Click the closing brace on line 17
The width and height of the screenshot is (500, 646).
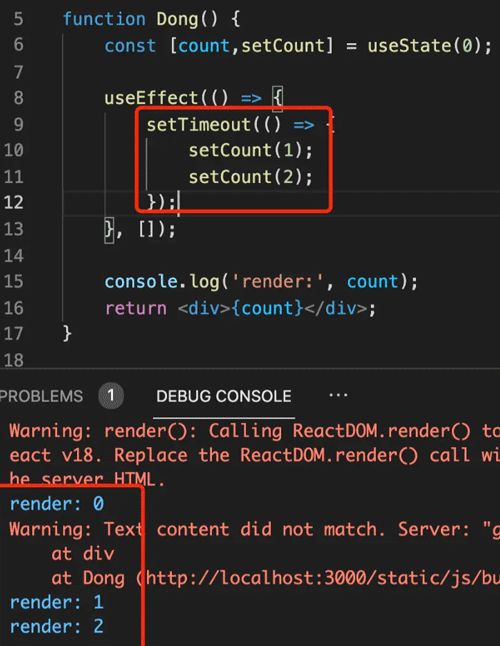coord(67,333)
